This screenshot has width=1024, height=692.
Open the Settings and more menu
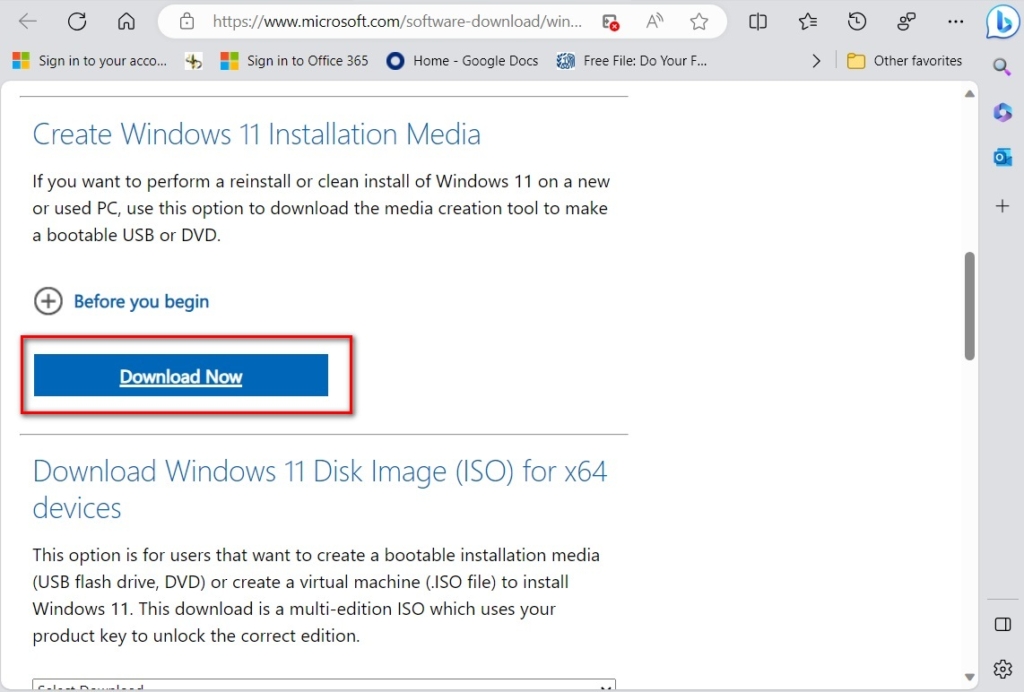[x=955, y=21]
